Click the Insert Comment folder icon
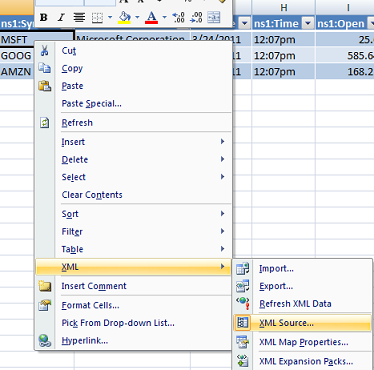Viewport: 374px width, 370px height. tap(45, 286)
